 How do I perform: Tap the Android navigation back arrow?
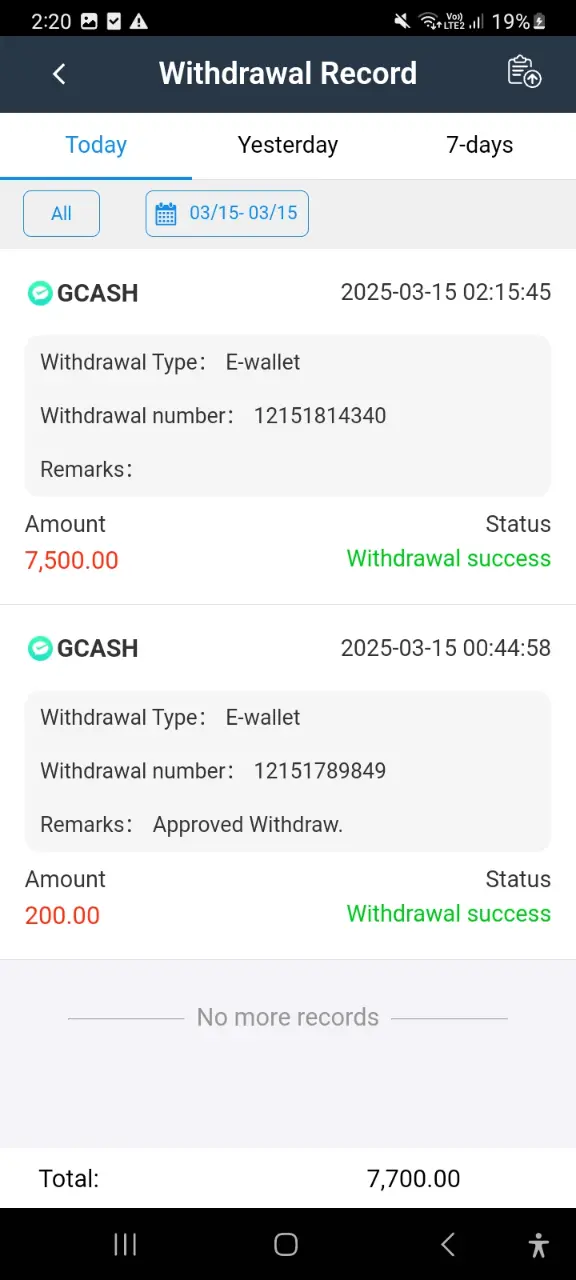[x=448, y=1244]
